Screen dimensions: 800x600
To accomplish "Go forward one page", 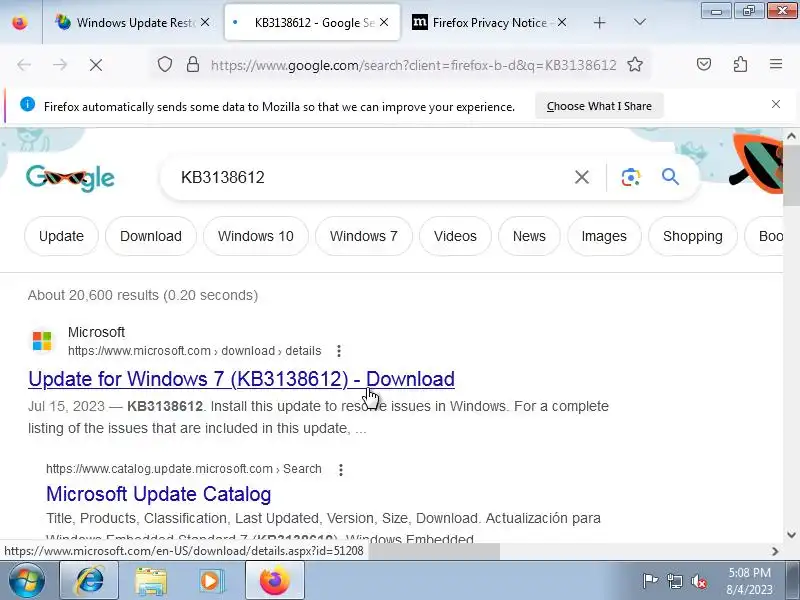I will [60, 65].
